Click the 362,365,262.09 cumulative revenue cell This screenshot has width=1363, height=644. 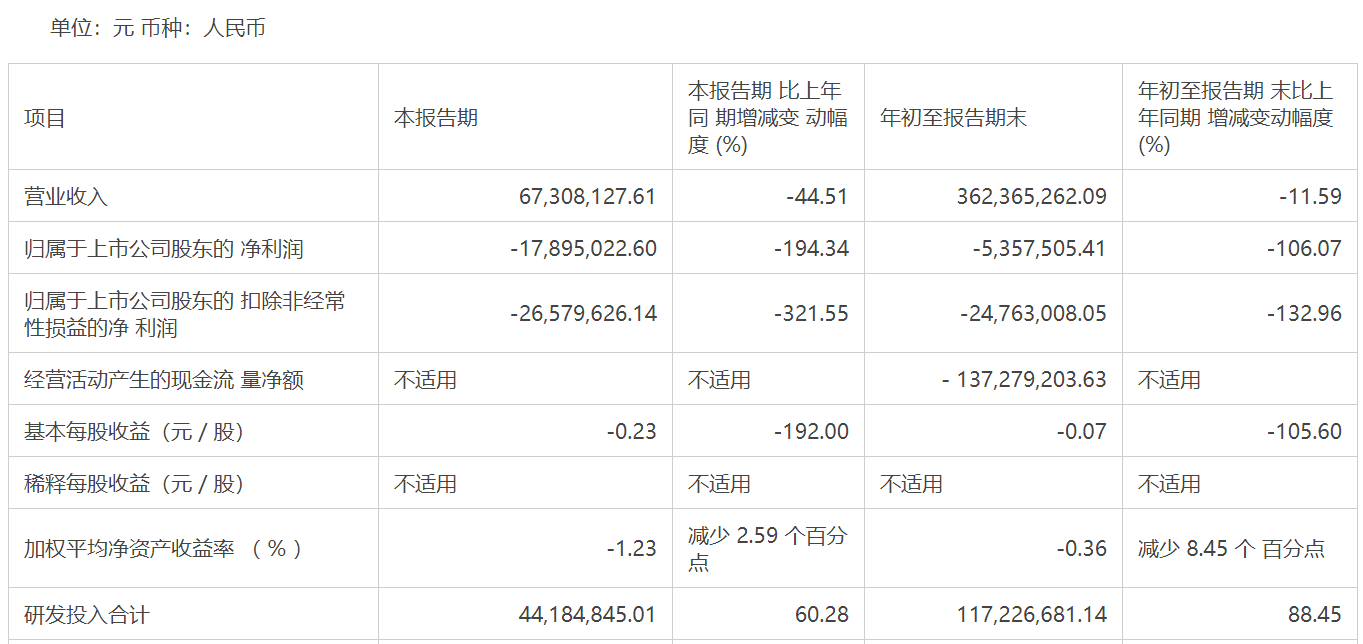coord(1032,196)
